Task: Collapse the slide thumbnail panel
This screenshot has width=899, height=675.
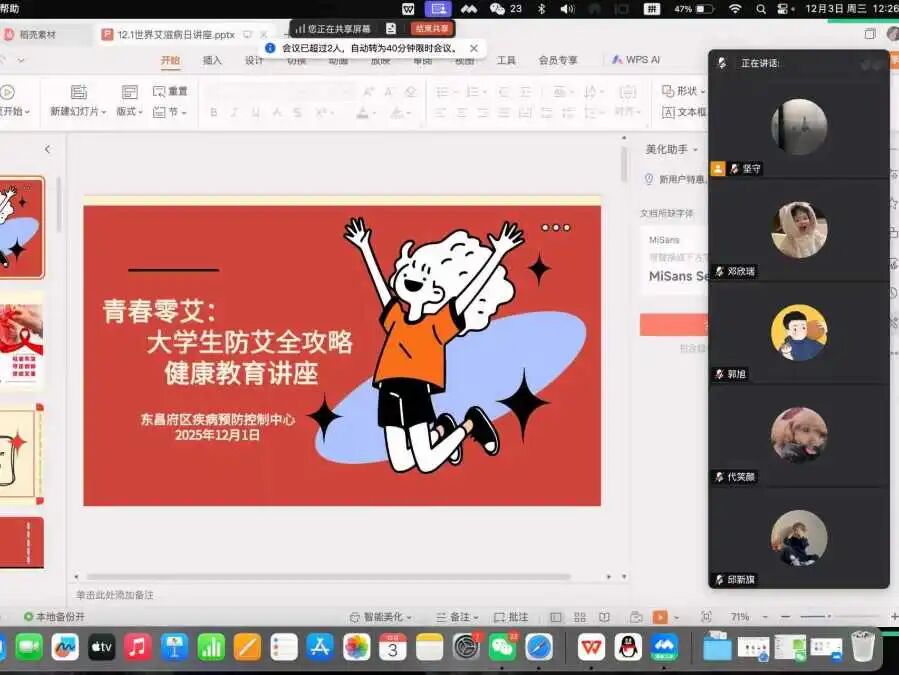Action: (47, 149)
